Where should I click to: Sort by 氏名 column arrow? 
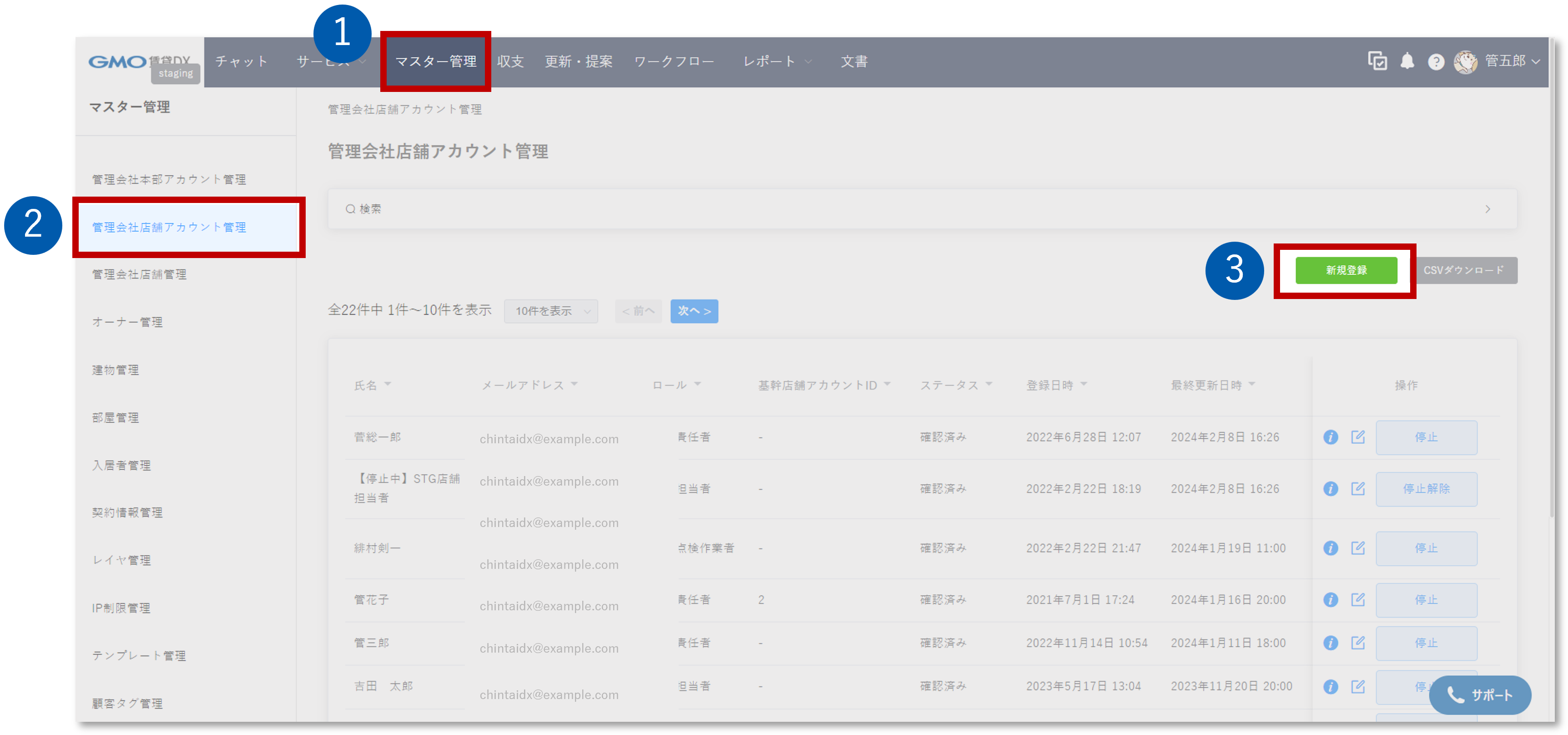click(x=388, y=384)
